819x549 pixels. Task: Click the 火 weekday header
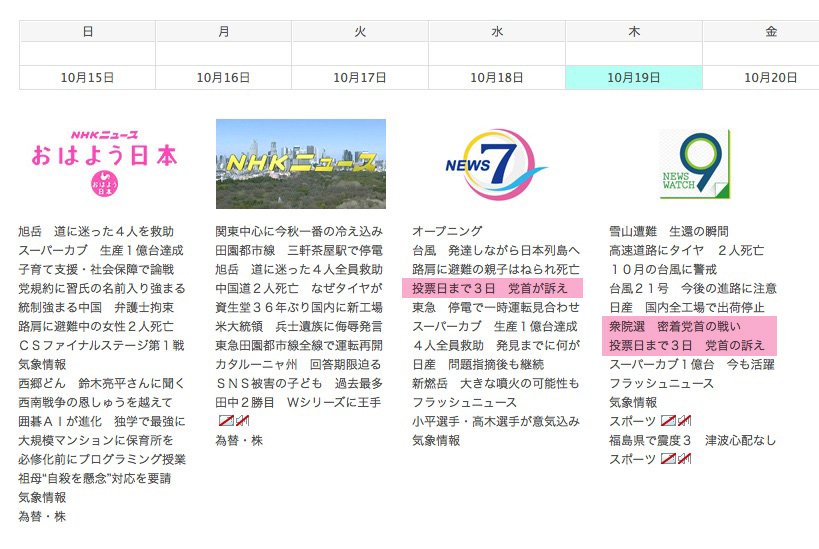click(x=360, y=31)
